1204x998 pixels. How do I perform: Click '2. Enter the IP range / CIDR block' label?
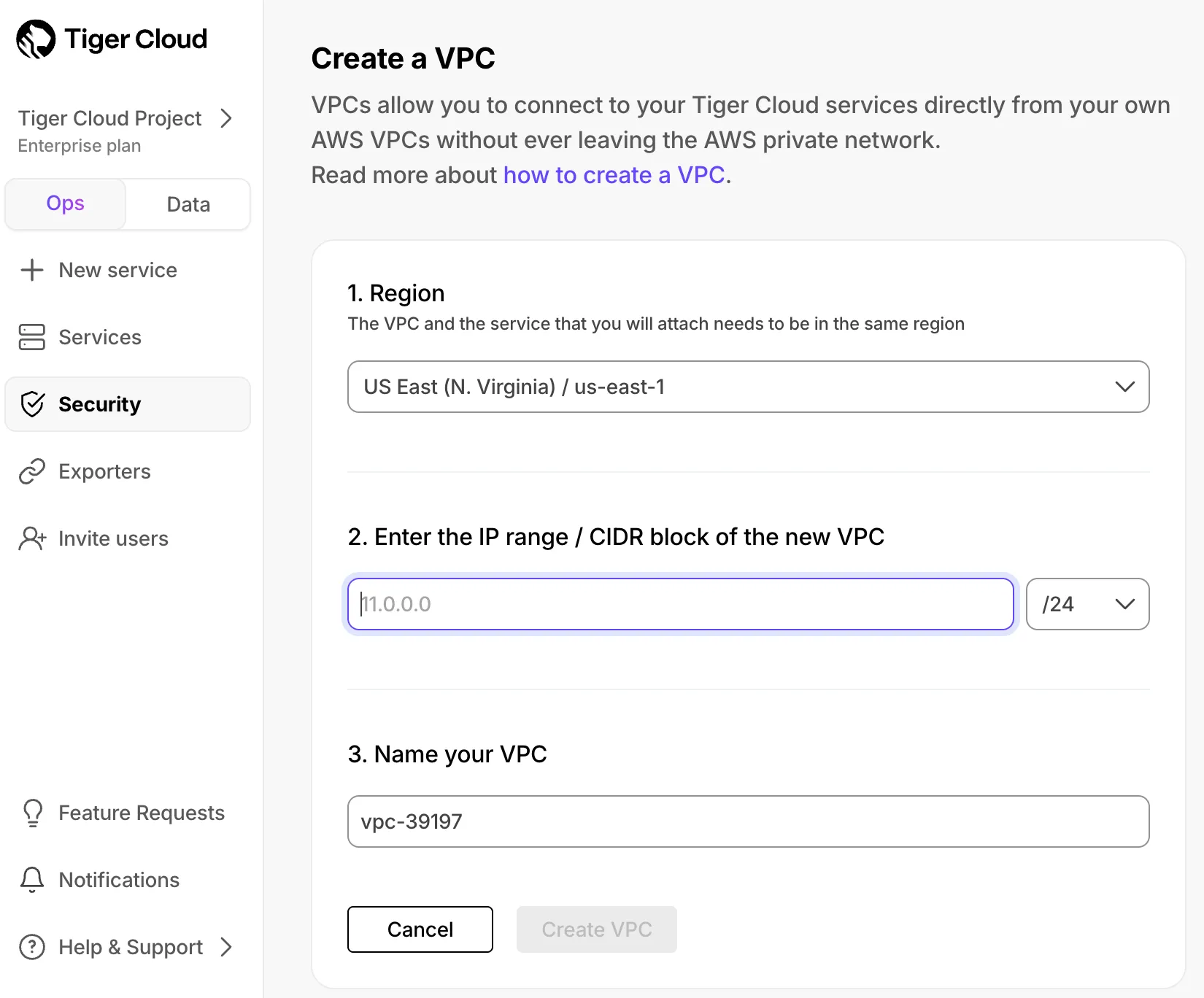tap(616, 537)
